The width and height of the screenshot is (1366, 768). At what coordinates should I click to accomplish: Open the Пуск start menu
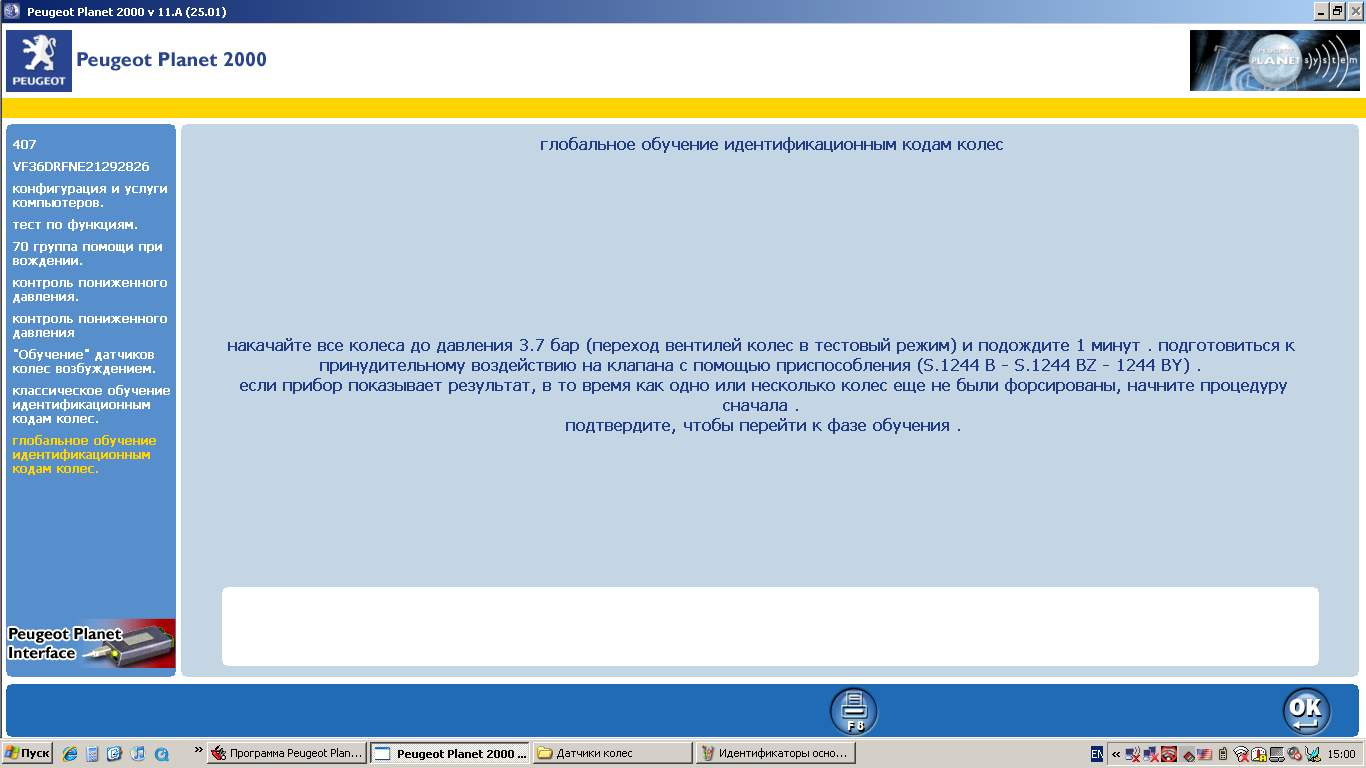pyautogui.click(x=27, y=753)
